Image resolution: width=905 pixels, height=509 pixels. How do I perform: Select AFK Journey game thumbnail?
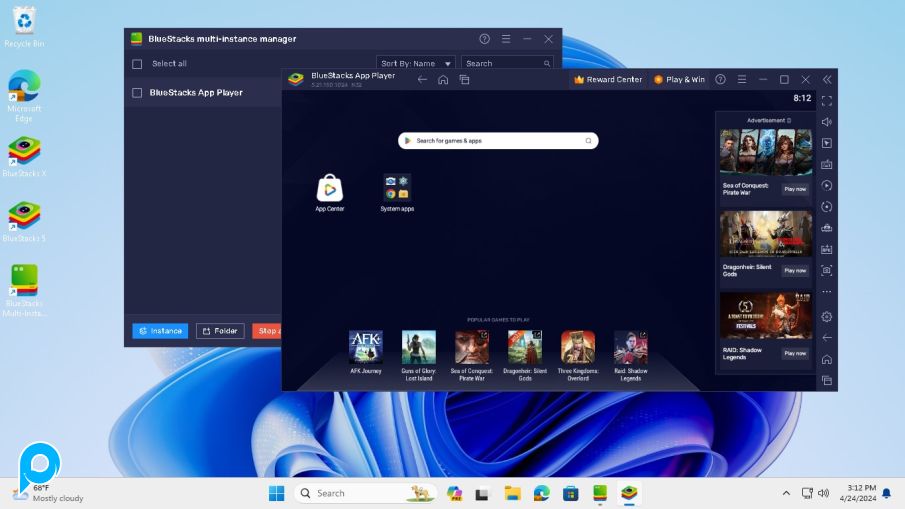coord(365,348)
